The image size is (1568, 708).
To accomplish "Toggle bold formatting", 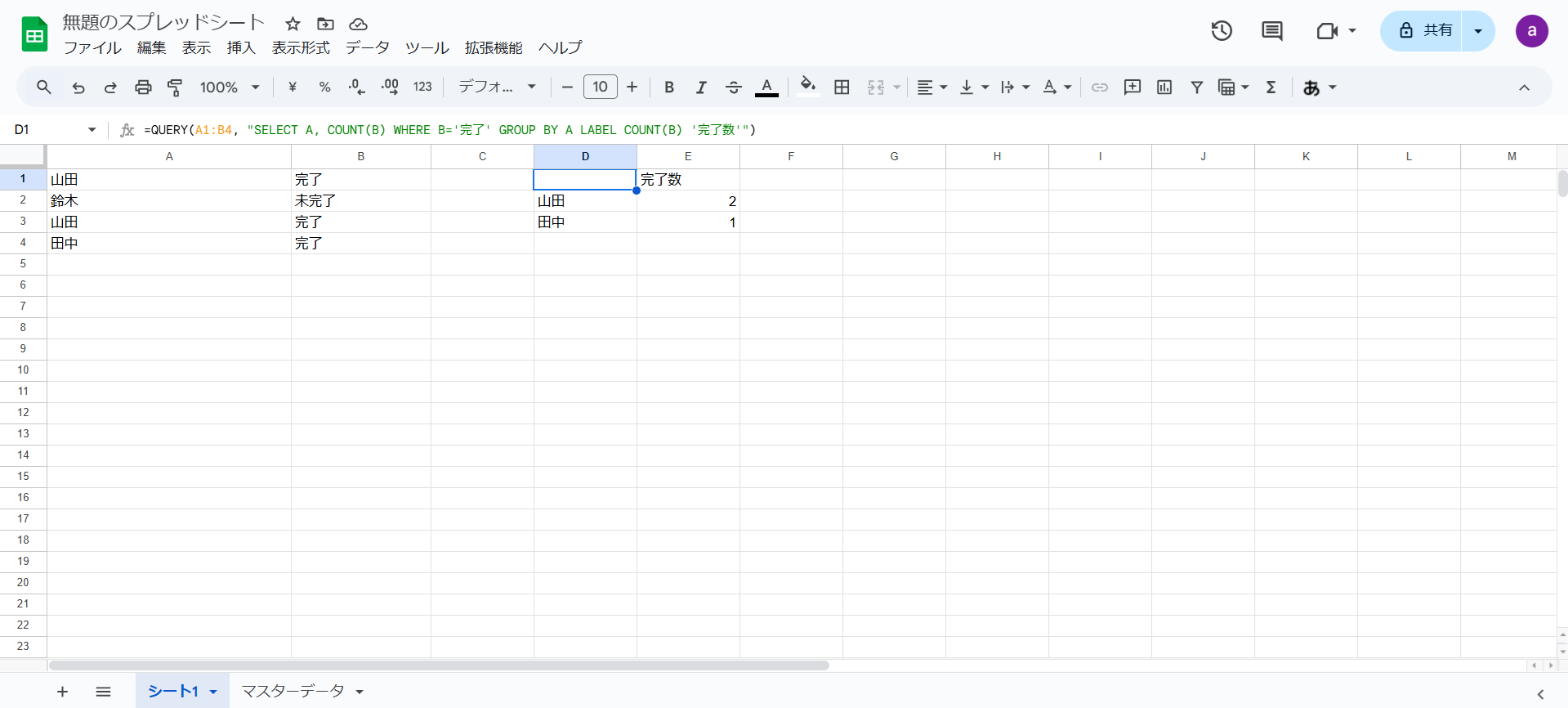I will 668,87.
